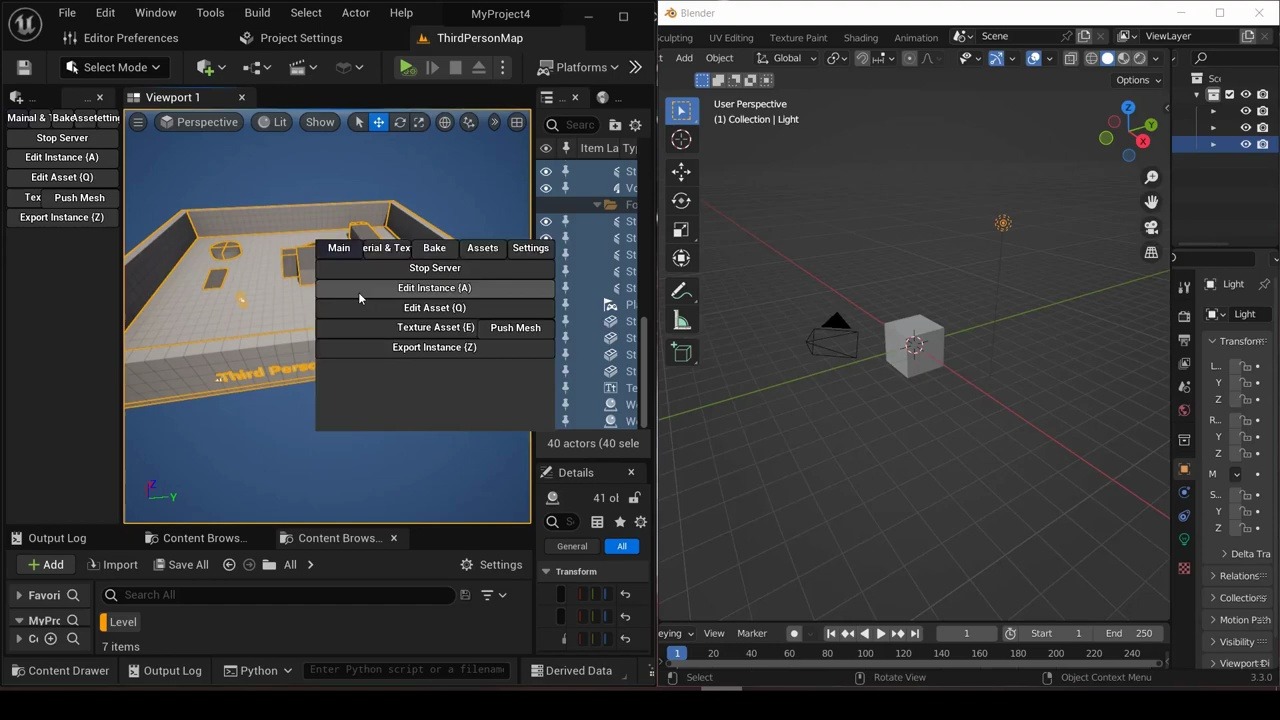Open Unreal Build menu
The image size is (1280, 720).
[x=257, y=13]
